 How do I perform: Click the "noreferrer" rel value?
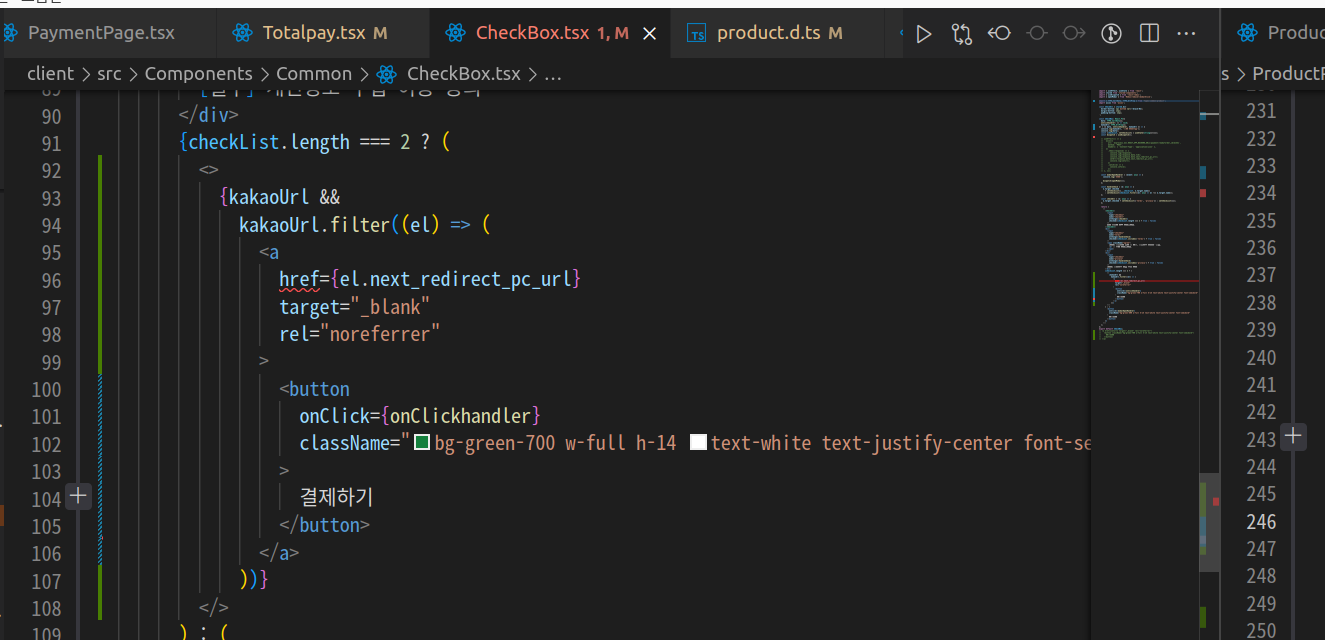point(380,334)
